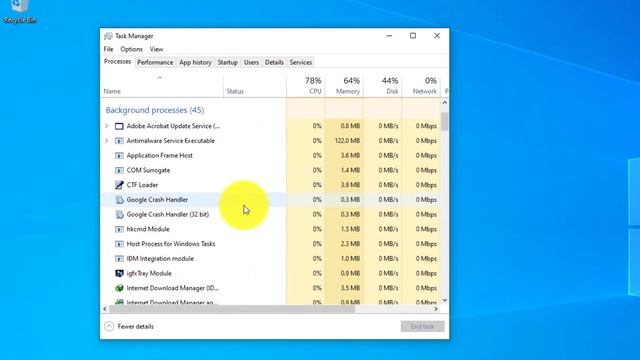Open the Options menu

pos(131,49)
